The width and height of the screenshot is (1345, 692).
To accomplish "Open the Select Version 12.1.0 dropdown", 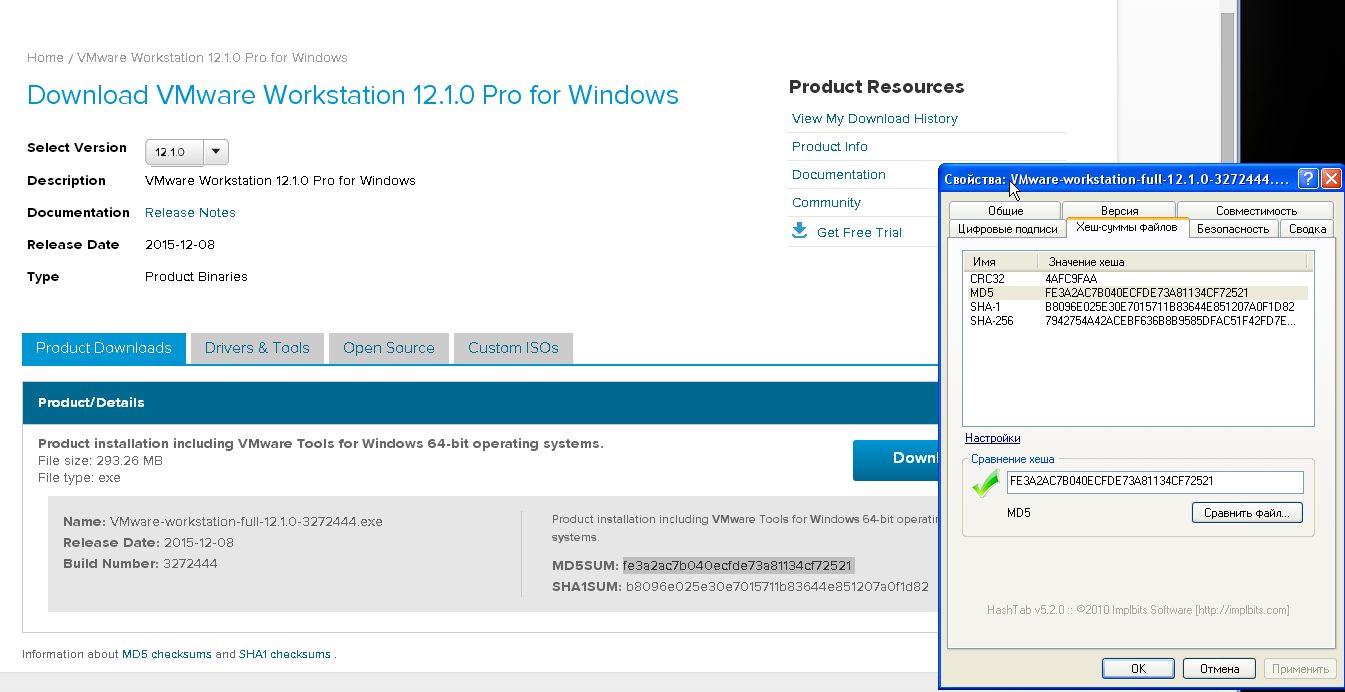I will point(187,152).
